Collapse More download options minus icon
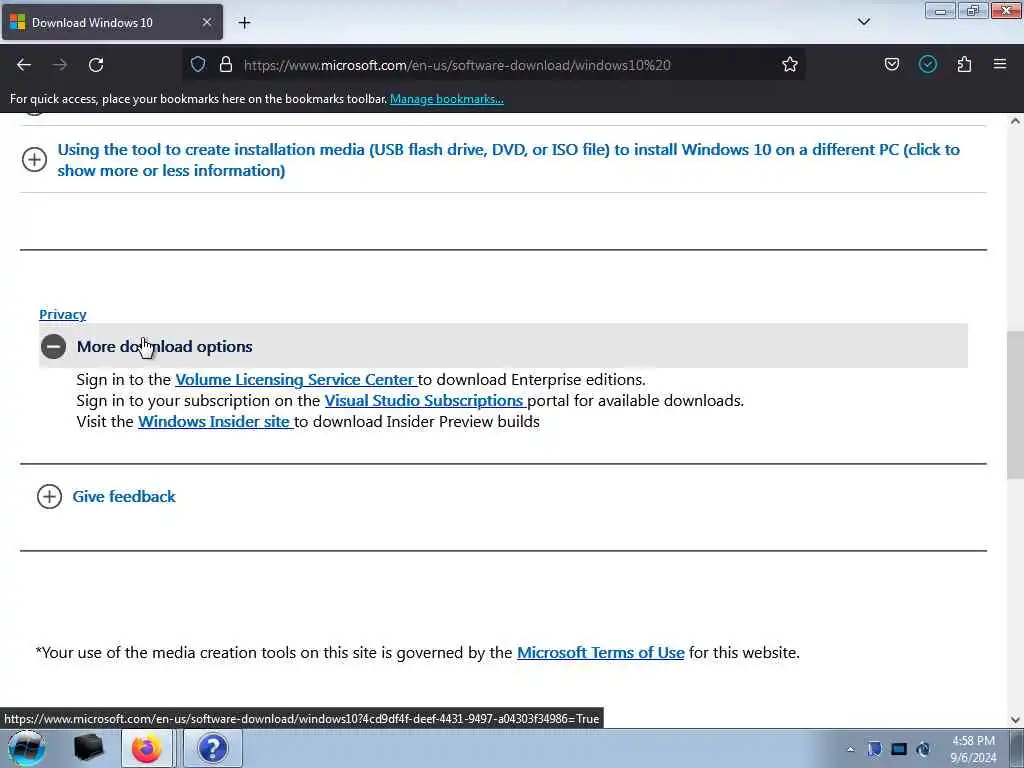The image size is (1024, 768). (54, 346)
